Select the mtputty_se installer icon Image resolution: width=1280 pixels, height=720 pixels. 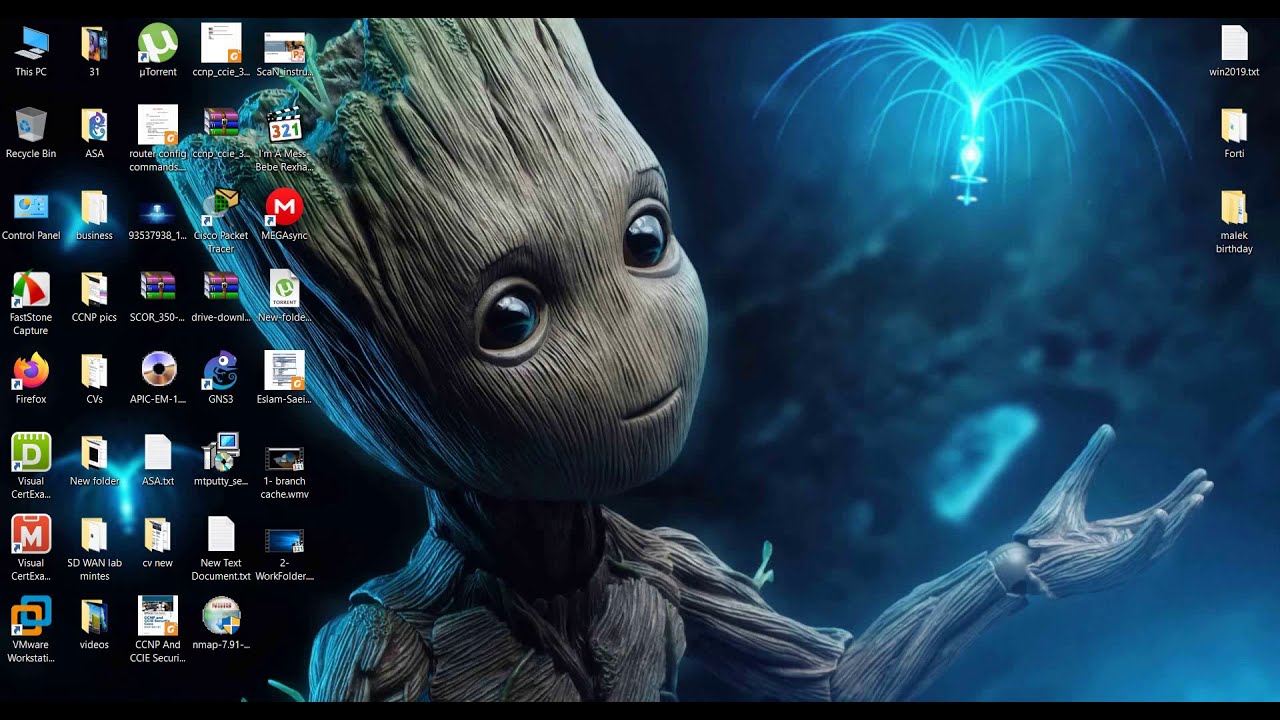[x=221, y=454]
